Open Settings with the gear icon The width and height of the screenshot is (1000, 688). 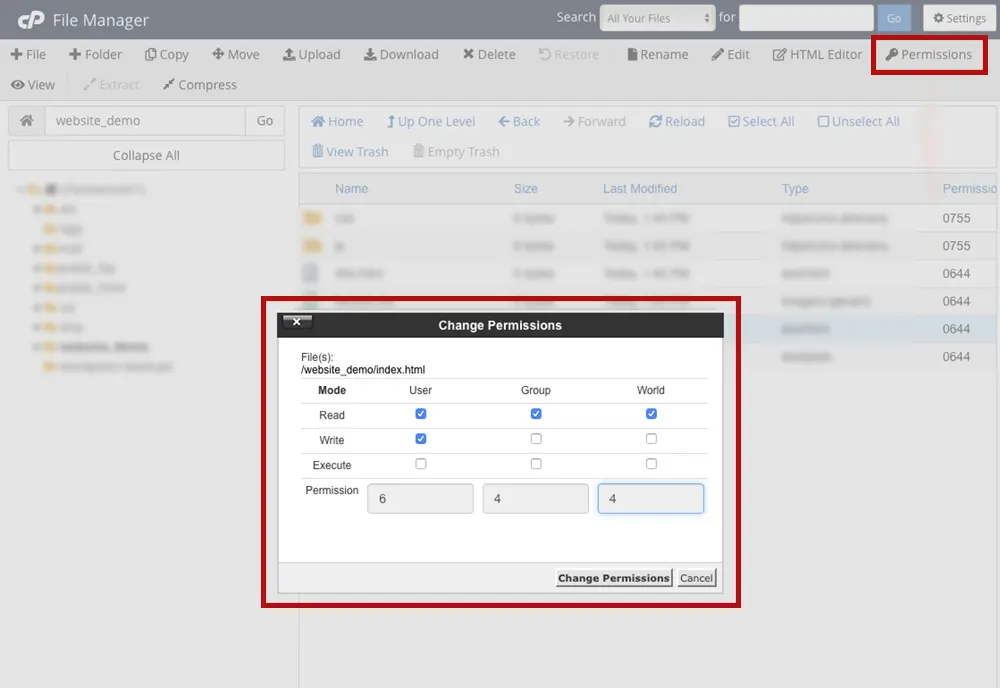(x=959, y=18)
